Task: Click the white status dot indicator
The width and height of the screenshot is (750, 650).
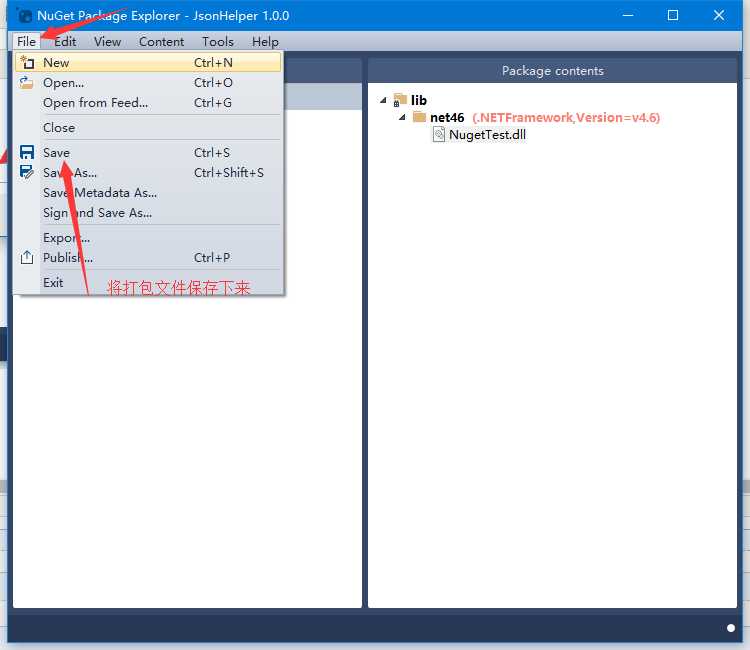Action: [x=730, y=628]
